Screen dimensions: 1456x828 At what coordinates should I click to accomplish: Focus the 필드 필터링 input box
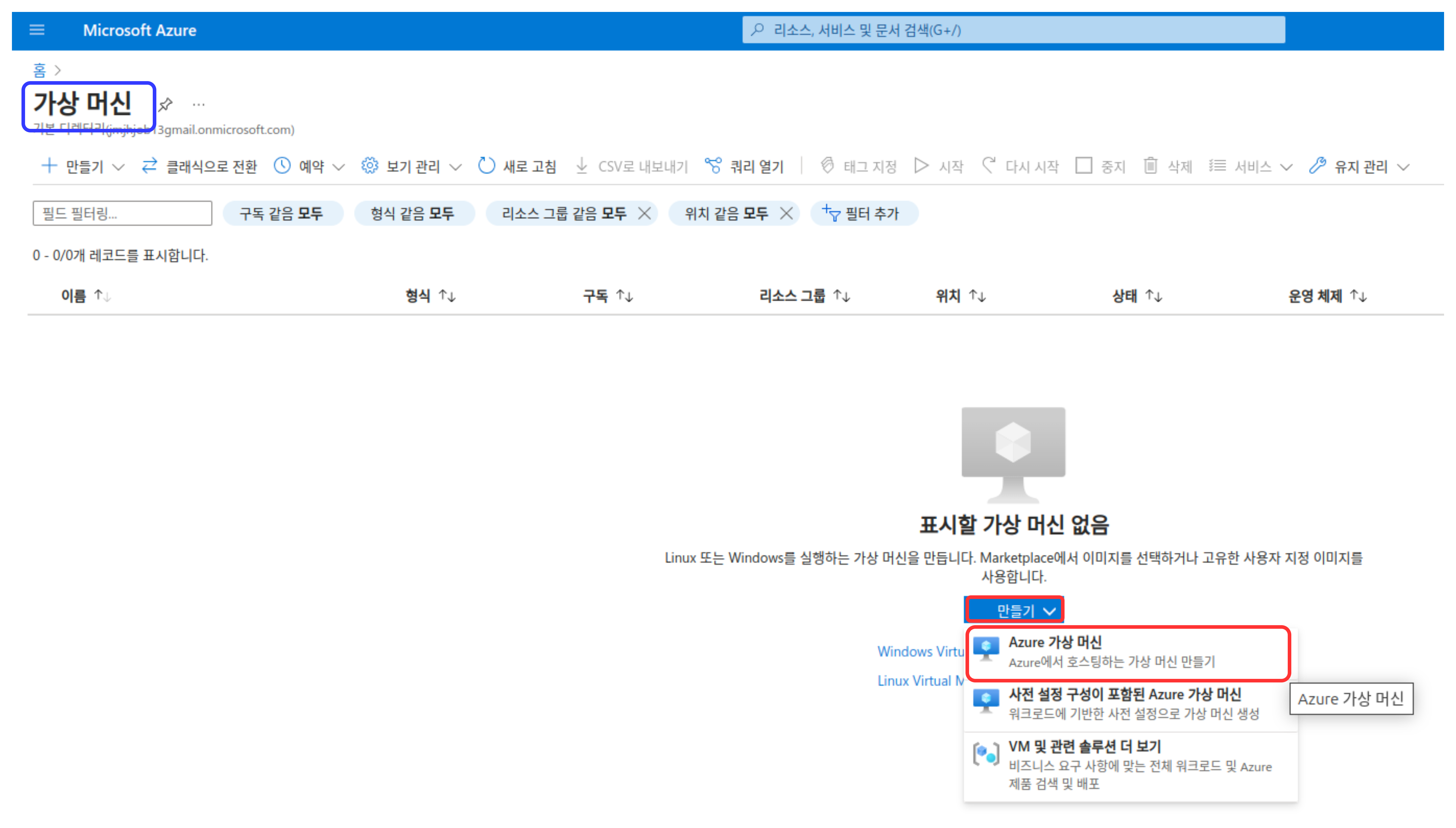pos(122,213)
